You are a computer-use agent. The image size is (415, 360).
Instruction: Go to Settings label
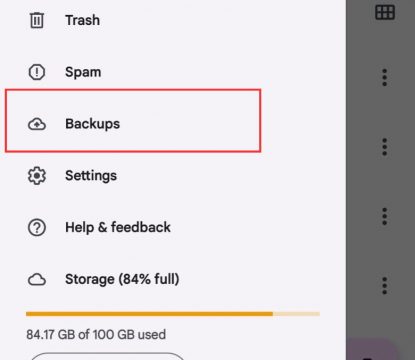coord(91,176)
